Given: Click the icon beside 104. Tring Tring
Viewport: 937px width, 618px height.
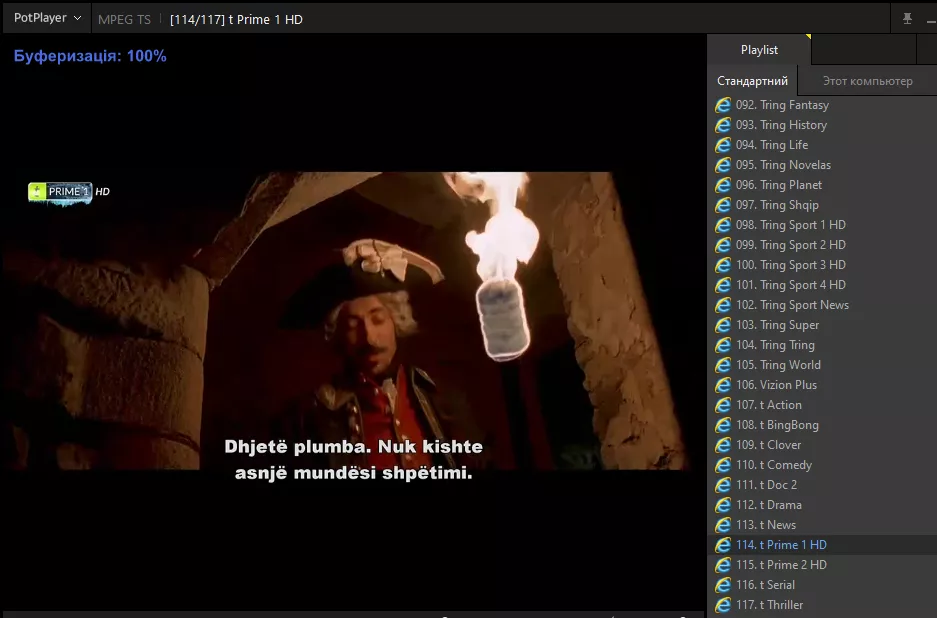Looking at the screenshot, I should (x=723, y=345).
